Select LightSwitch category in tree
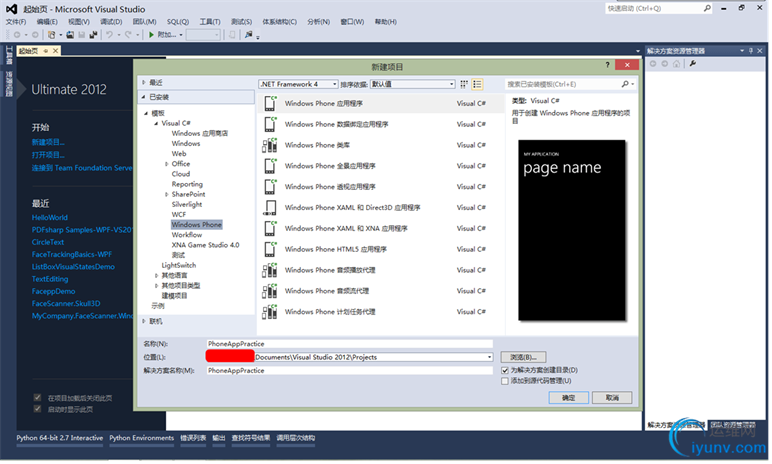772x464 pixels. pos(179,266)
